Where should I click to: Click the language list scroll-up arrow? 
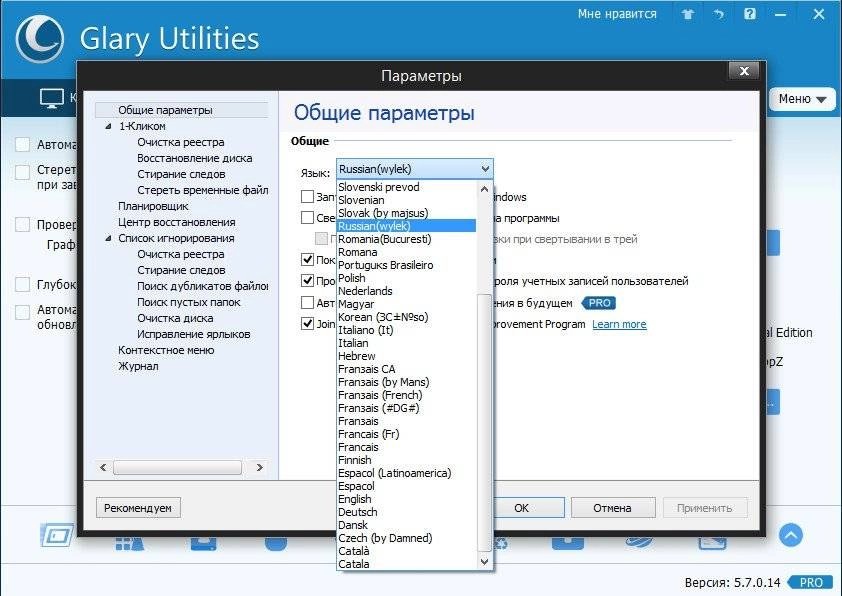click(x=484, y=189)
